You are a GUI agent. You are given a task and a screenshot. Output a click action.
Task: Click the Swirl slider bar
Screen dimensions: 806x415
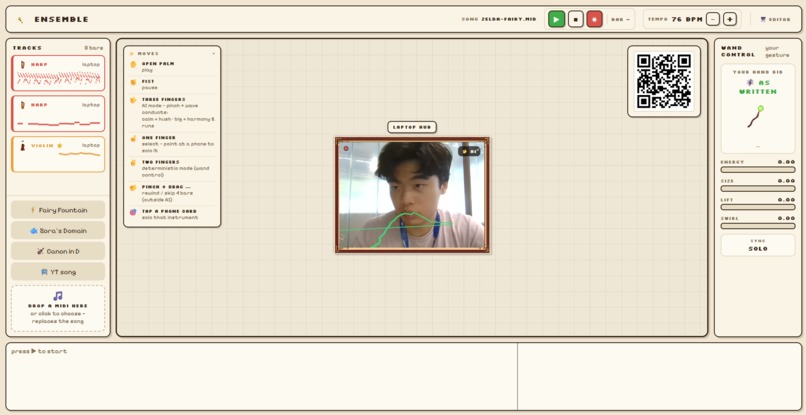point(758,226)
